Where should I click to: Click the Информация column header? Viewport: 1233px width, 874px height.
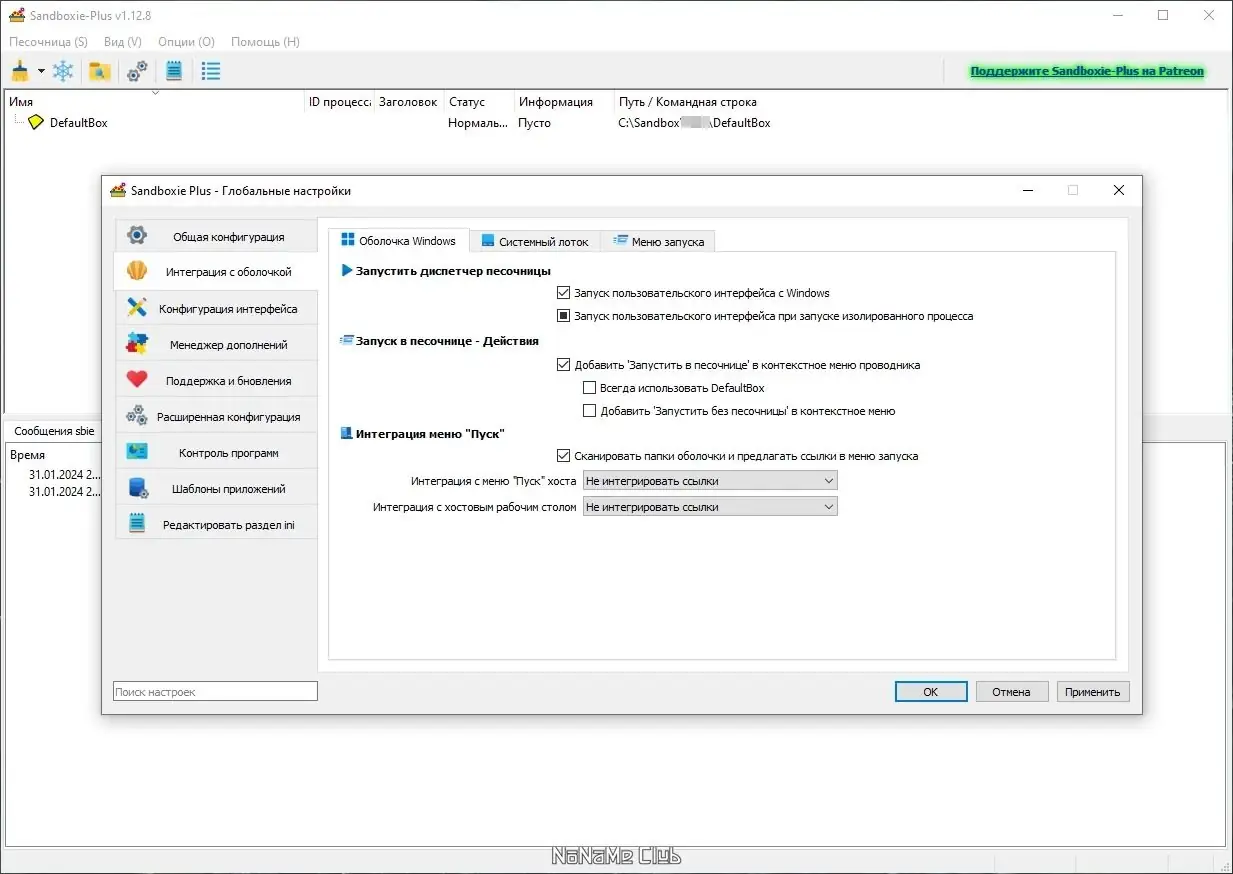pyautogui.click(x=564, y=101)
